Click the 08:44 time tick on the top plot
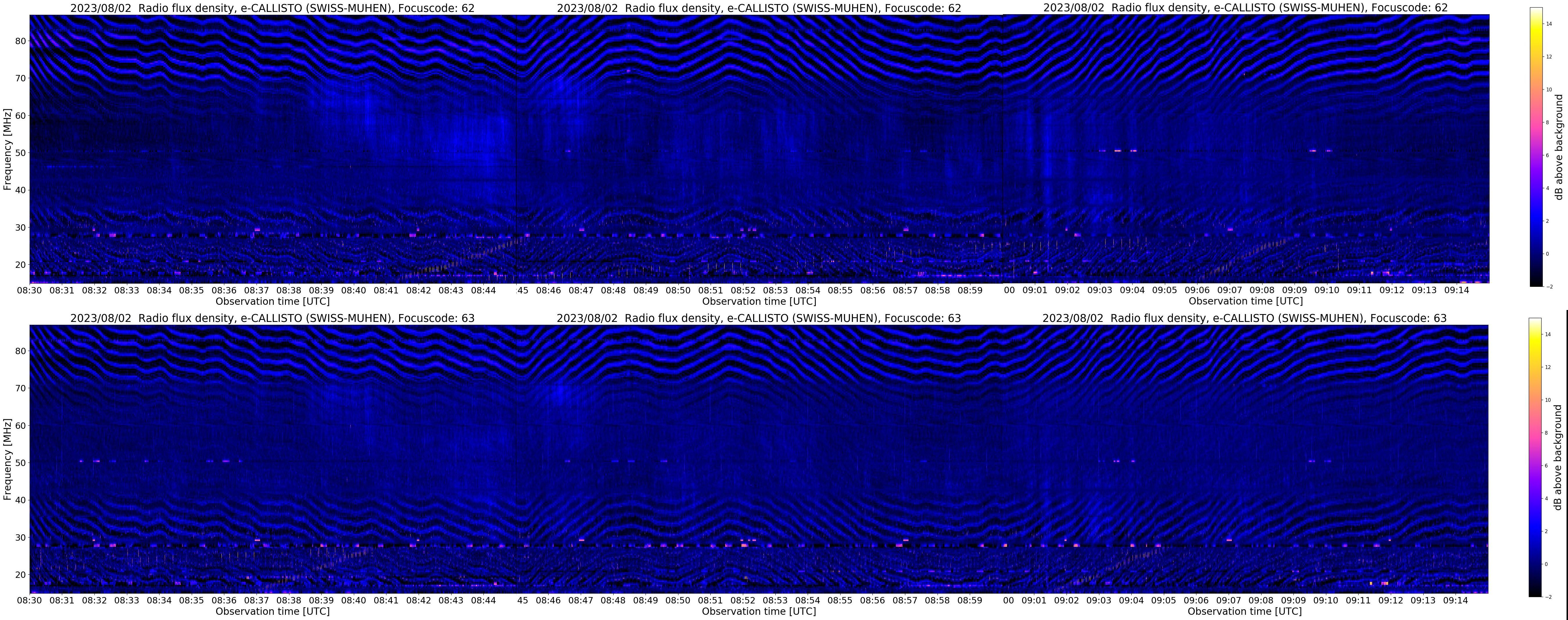Screen dimensions: 1568x620 point(483,290)
